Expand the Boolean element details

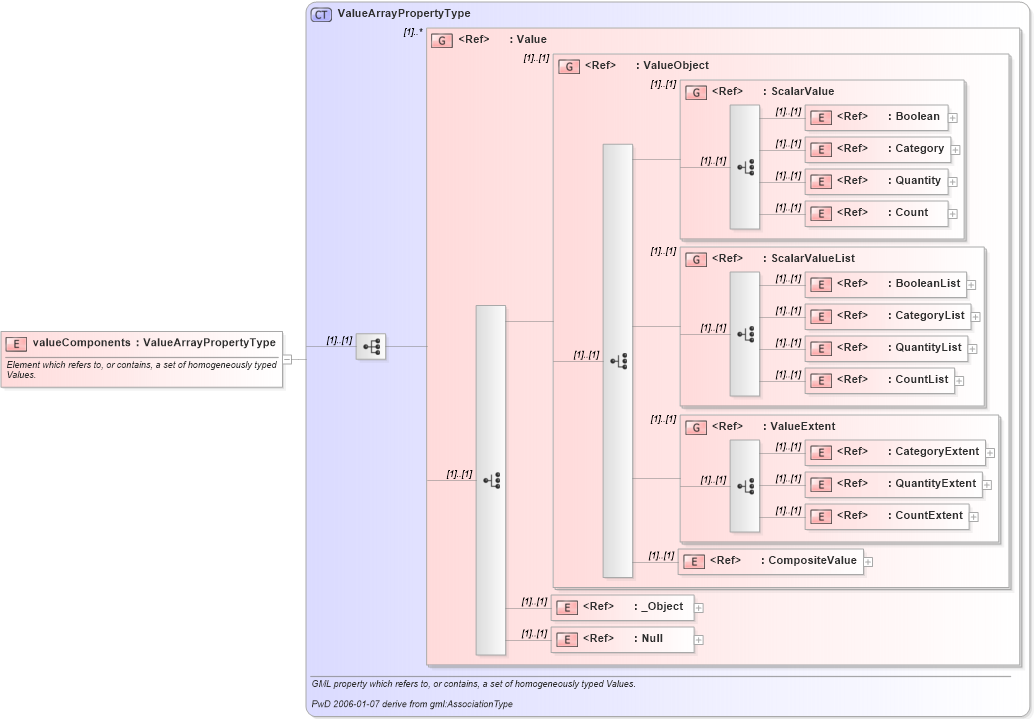click(952, 117)
